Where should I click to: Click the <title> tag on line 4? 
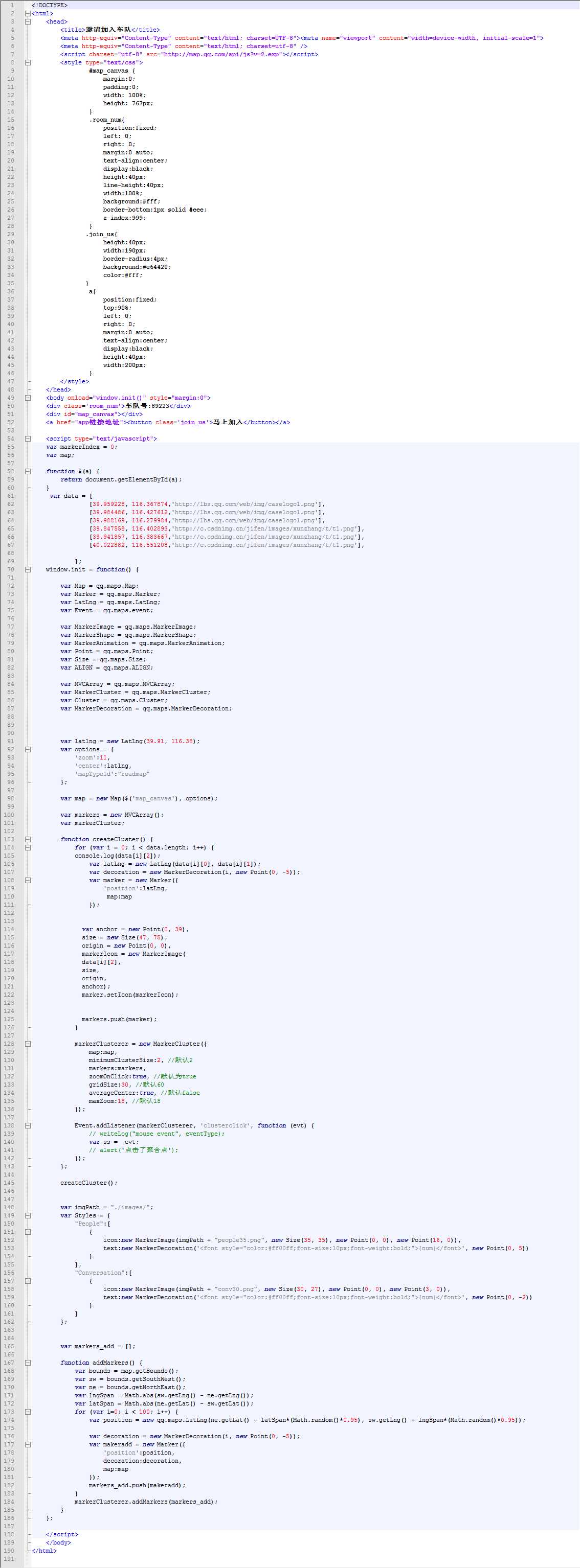(73, 29)
